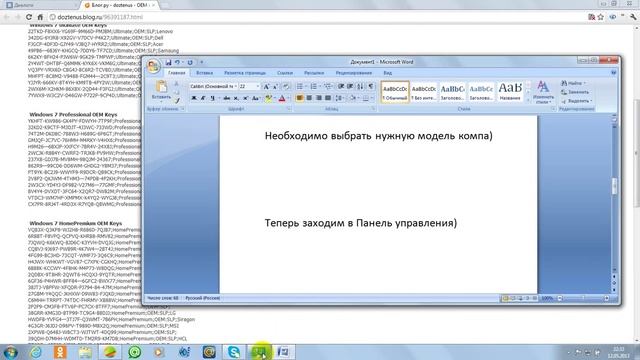The width and height of the screenshot is (640, 360).
Task: Open the line spacing dropdown
Action: pyautogui.click(x=340, y=98)
